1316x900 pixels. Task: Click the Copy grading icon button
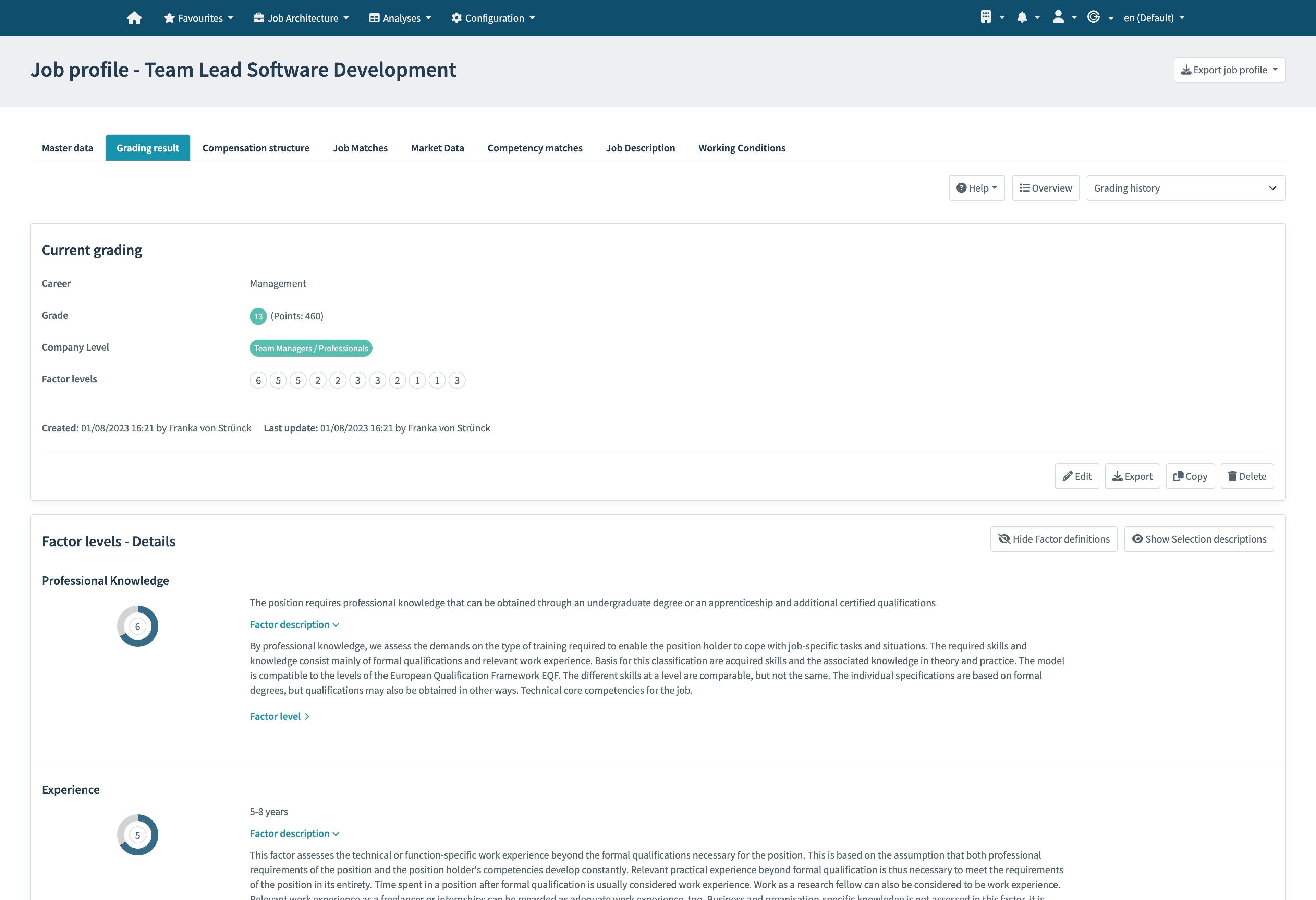pos(1189,476)
